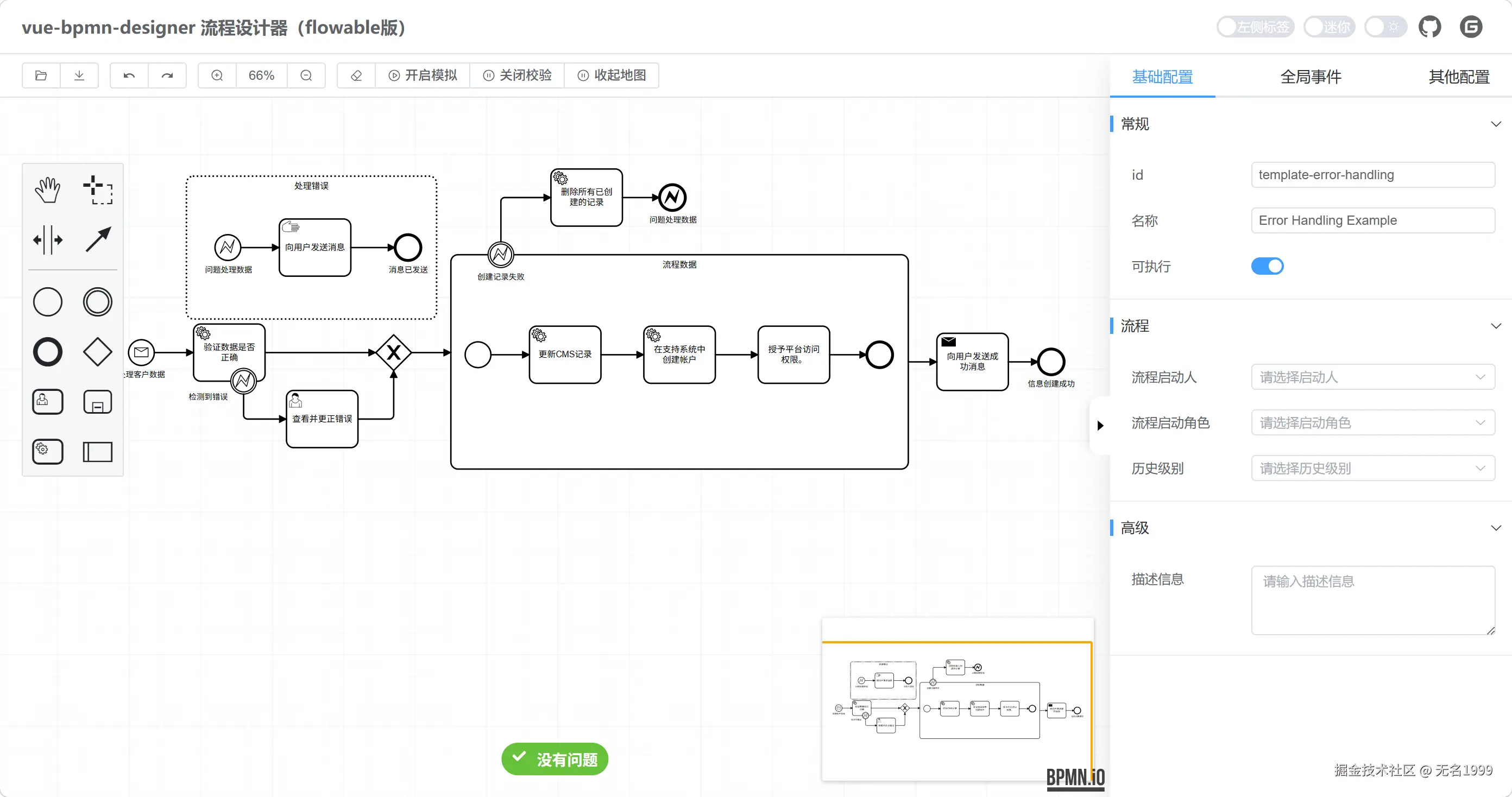Image resolution: width=1512 pixels, height=797 pixels.
Task: Collapse the 常规 section chevron
Action: [1495, 124]
